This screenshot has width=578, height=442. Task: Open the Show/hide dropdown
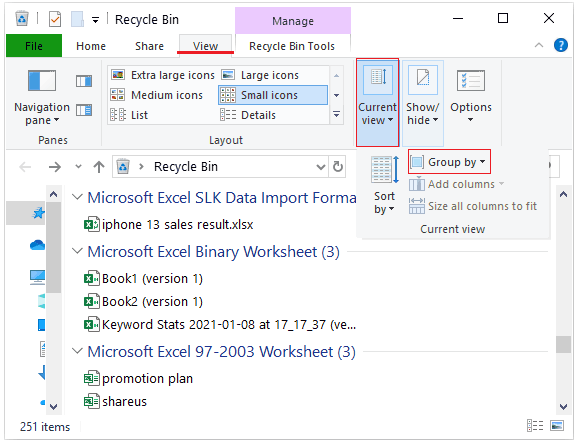click(x=422, y=102)
